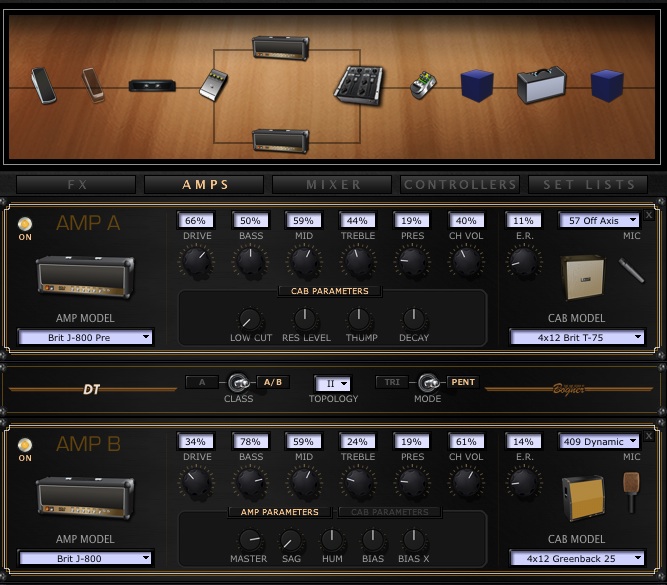667x585 pixels.
Task: Show Amp B Cab Parameters section
Action: pyautogui.click(x=389, y=512)
